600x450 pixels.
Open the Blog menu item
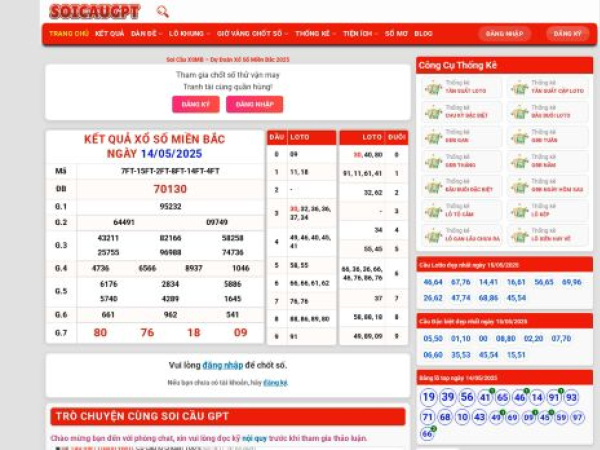point(423,33)
